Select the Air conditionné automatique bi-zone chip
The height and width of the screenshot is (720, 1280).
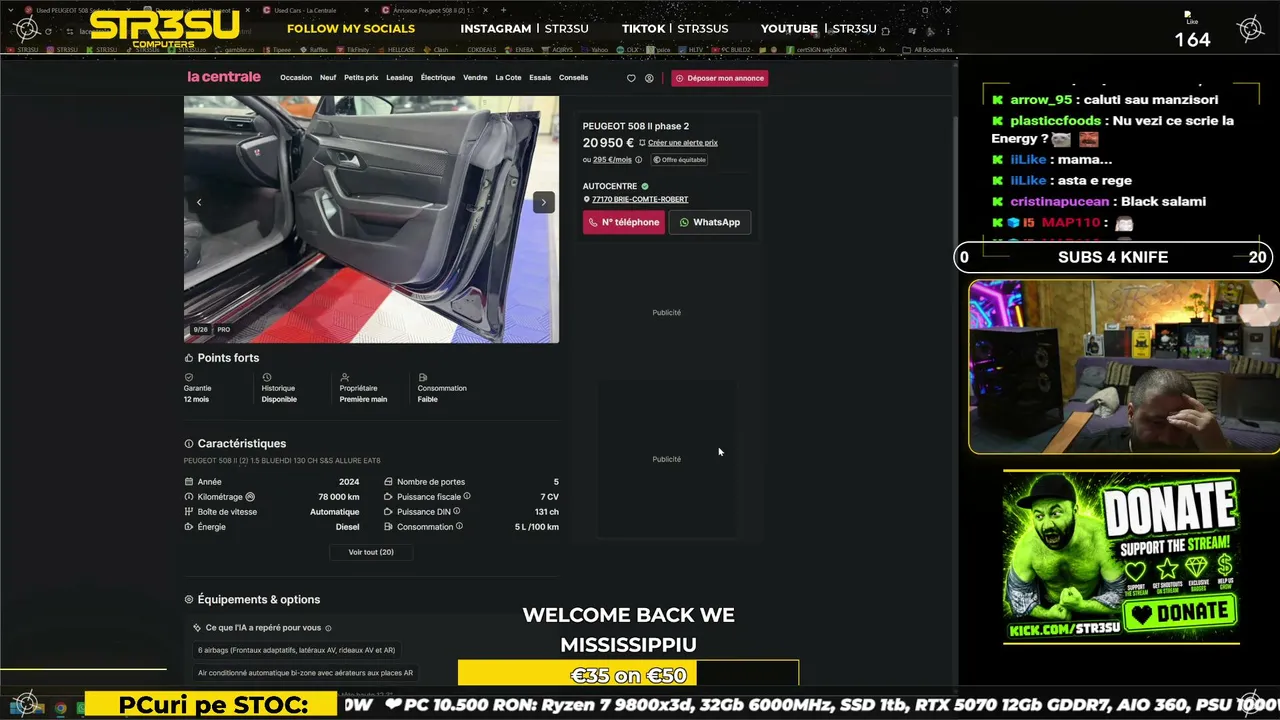pyautogui.click(x=305, y=673)
